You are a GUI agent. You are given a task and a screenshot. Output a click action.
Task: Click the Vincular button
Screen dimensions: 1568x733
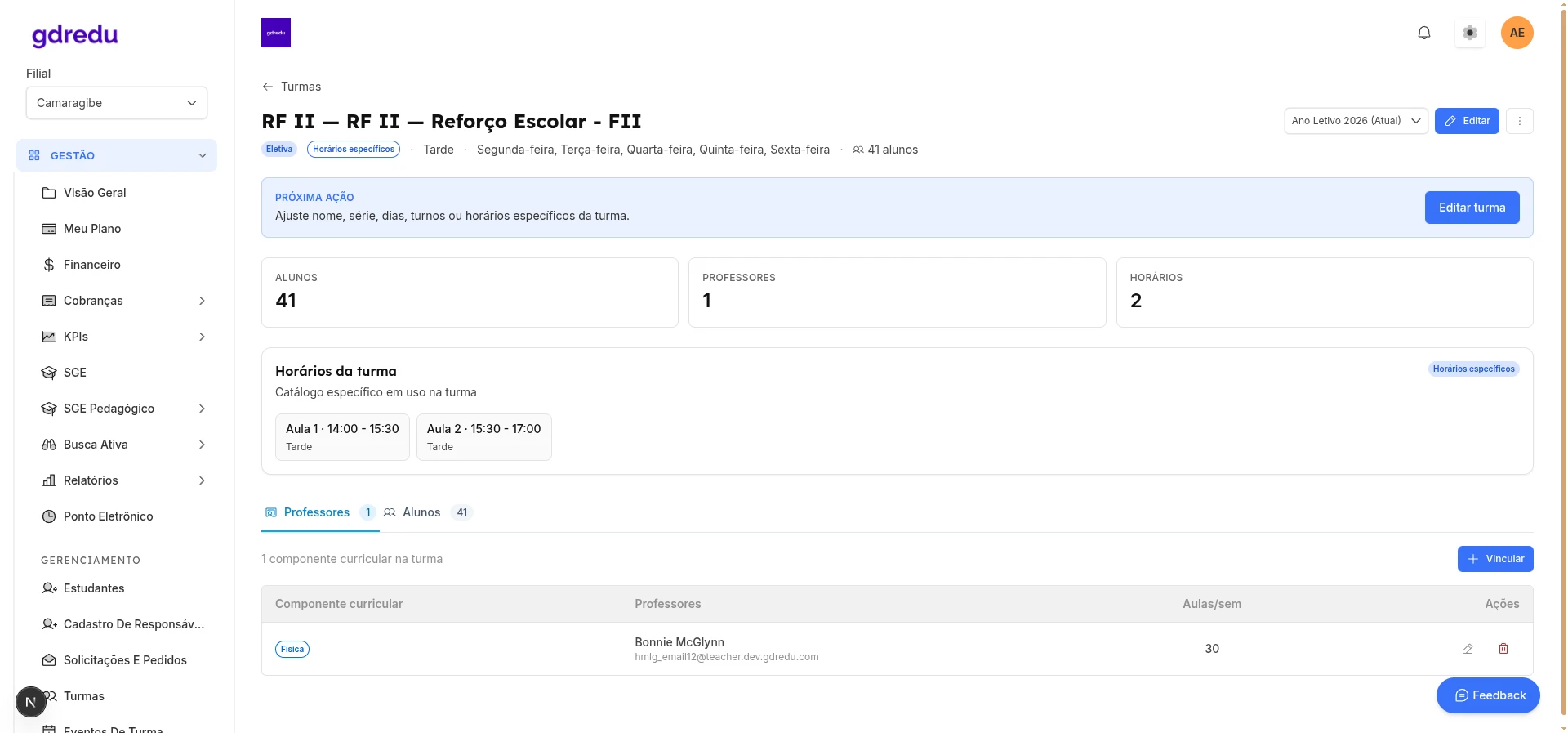point(1495,559)
